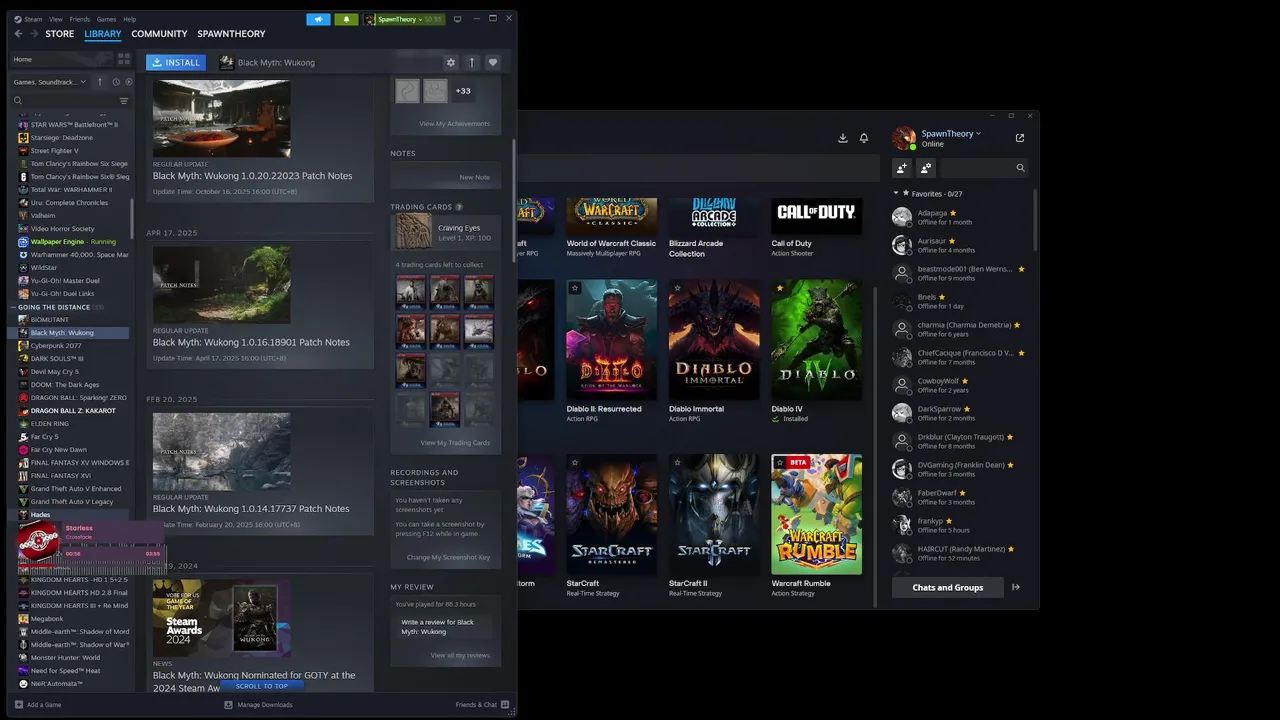Open the Steam menu
The image size is (1280, 720).
pos(33,19)
